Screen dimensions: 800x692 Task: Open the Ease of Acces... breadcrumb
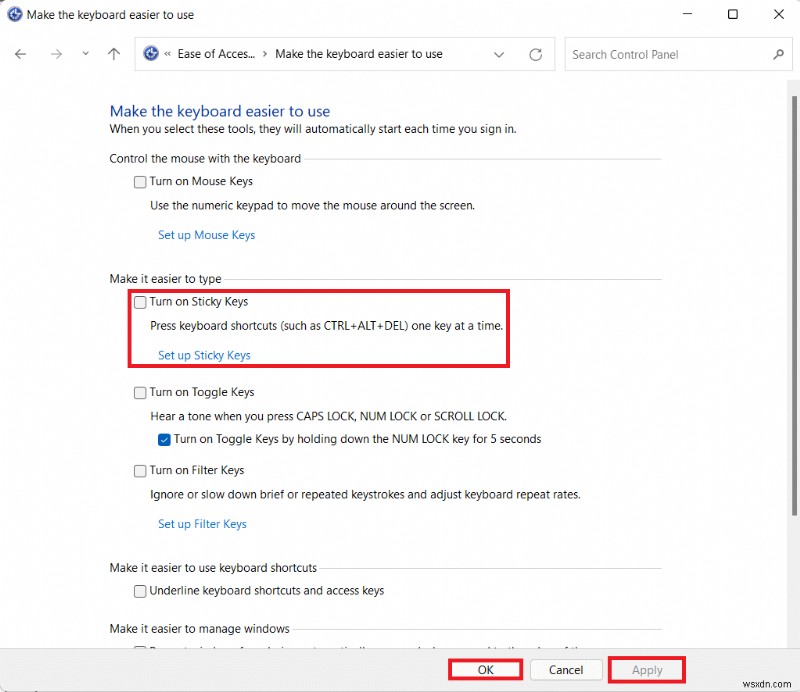click(216, 54)
